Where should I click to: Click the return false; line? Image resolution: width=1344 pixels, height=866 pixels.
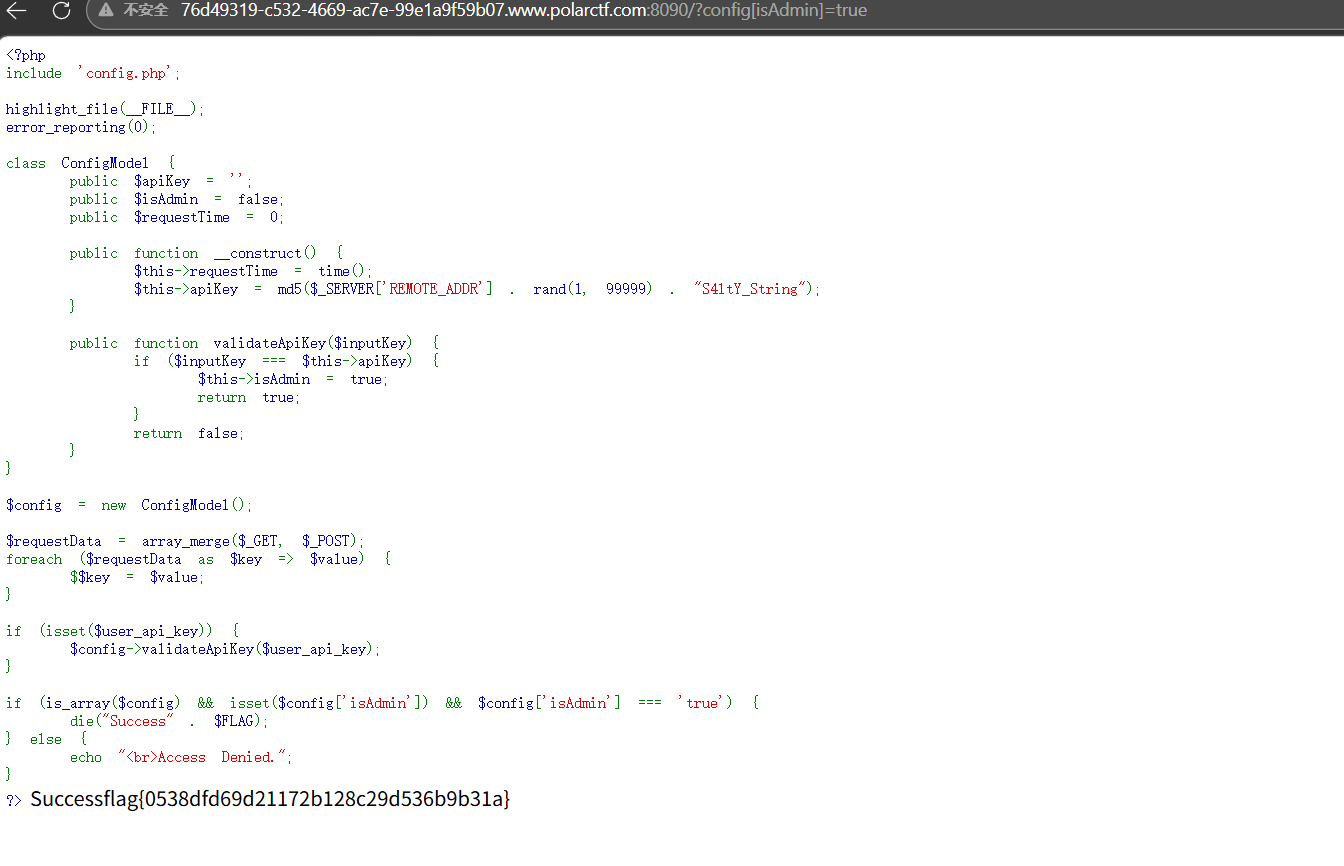[x=189, y=433]
